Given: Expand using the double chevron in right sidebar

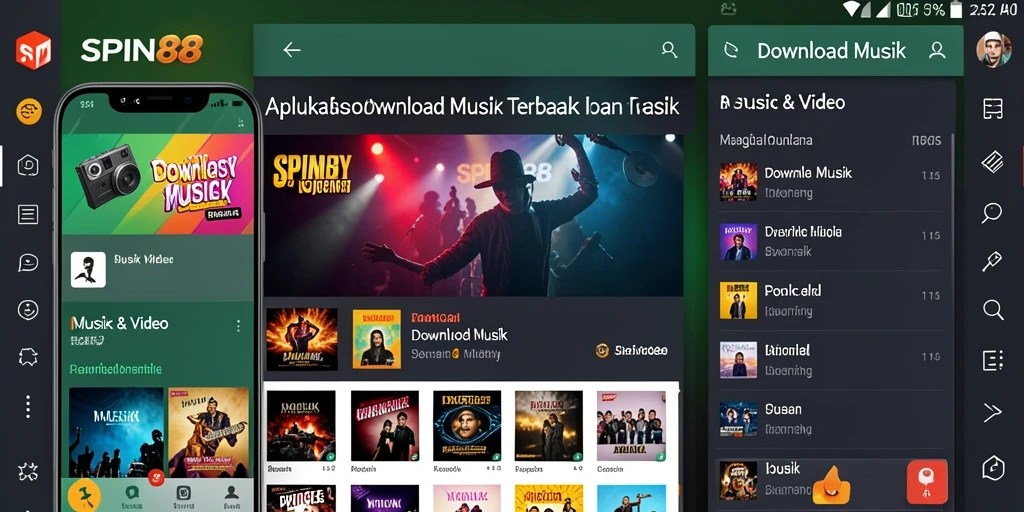Looking at the screenshot, I should click(x=992, y=412).
